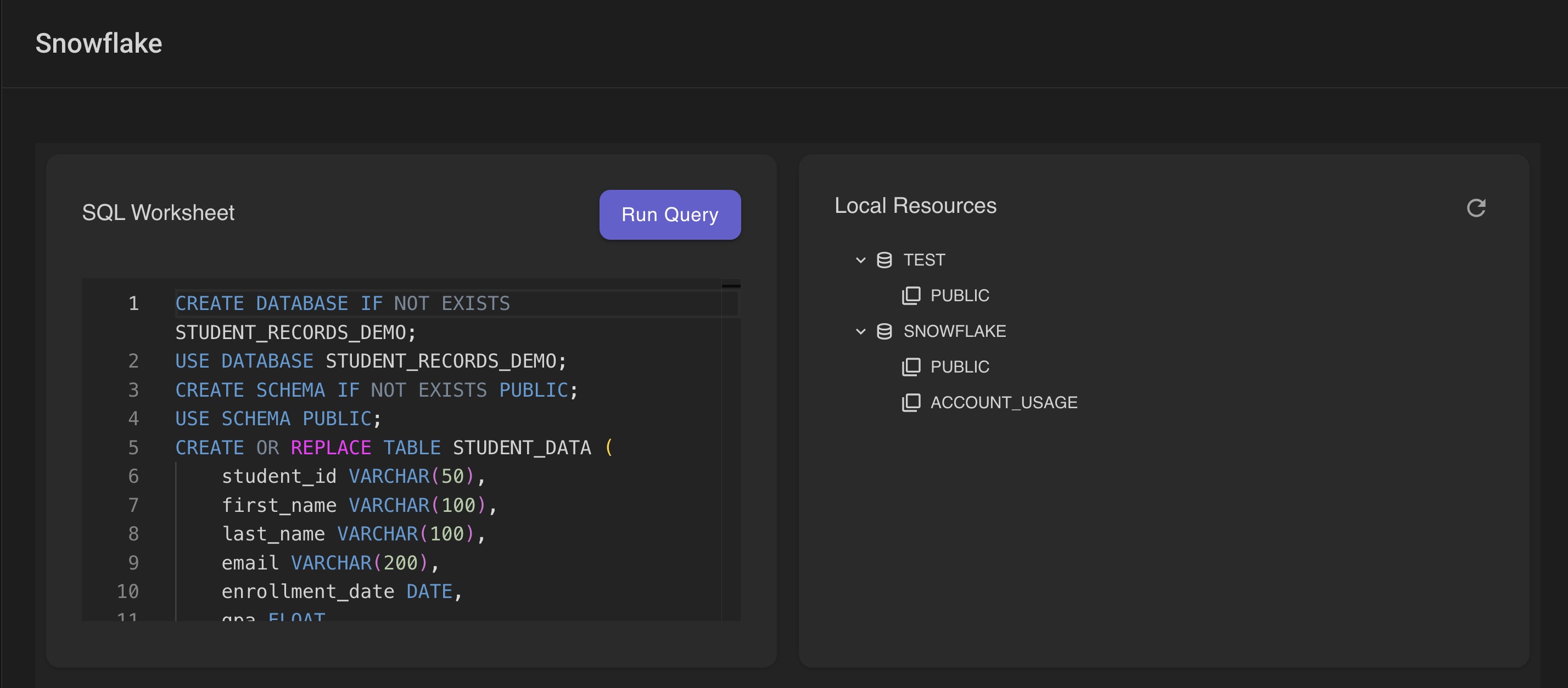
Task: Refresh the Local Resources list
Action: (x=1475, y=208)
